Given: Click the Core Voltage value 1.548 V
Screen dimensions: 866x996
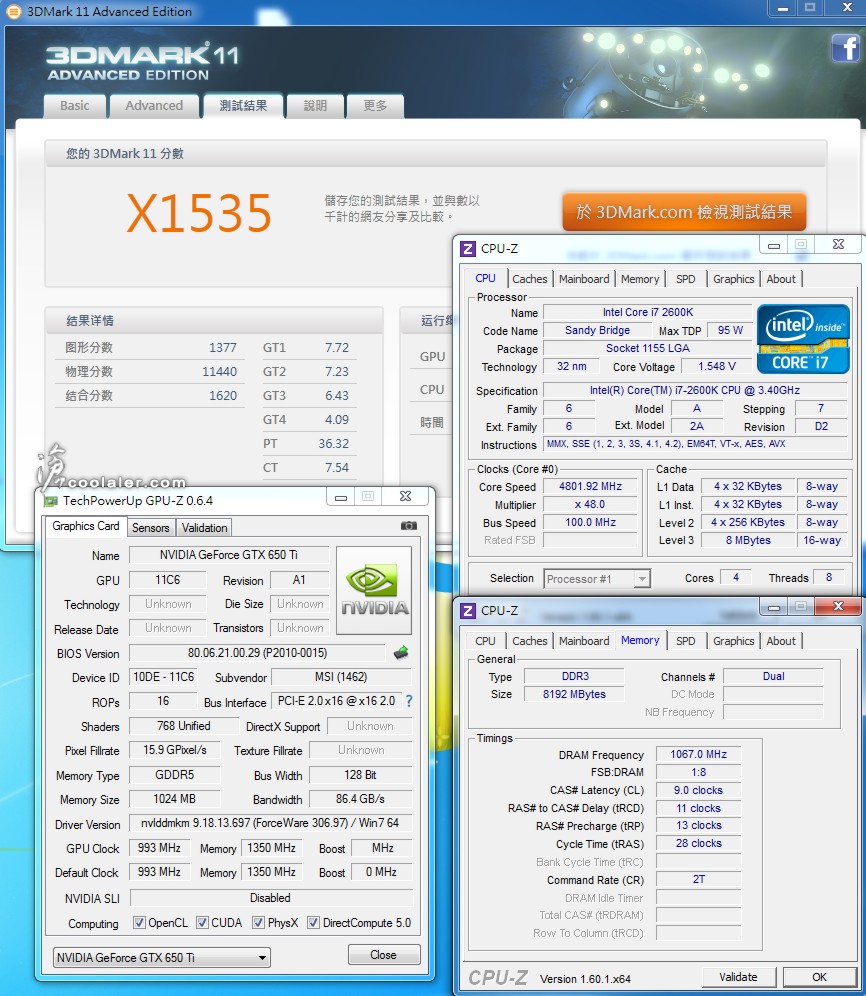Looking at the screenshot, I should [x=717, y=367].
